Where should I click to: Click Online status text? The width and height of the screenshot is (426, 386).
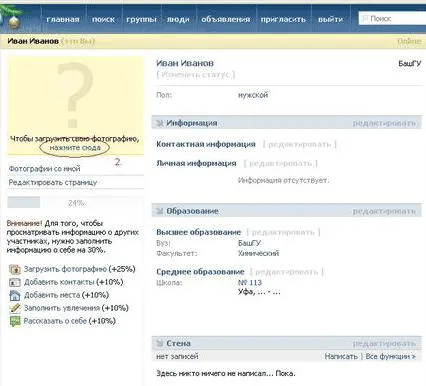409,41
